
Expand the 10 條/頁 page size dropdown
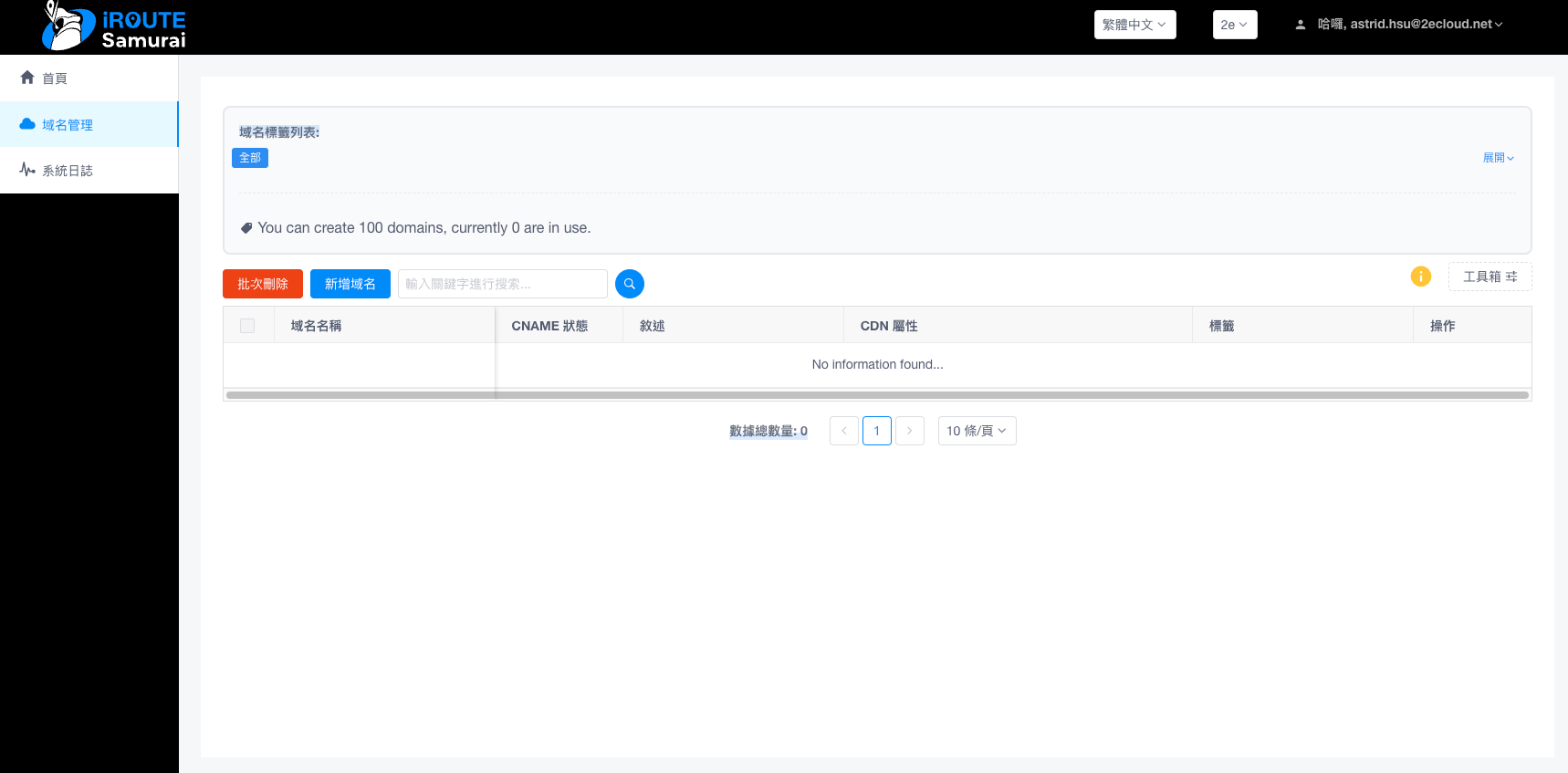coord(977,431)
